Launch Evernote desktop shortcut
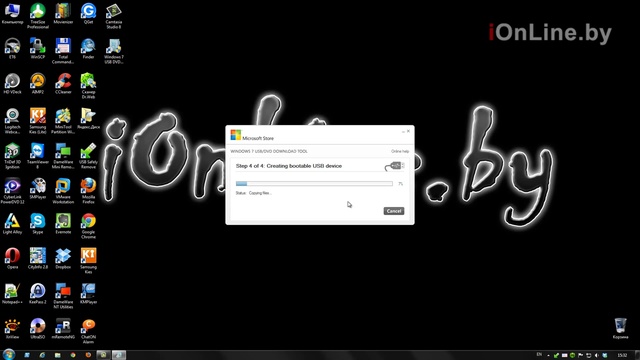The width and height of the screenshot is (640, 360). click(63, 224)
